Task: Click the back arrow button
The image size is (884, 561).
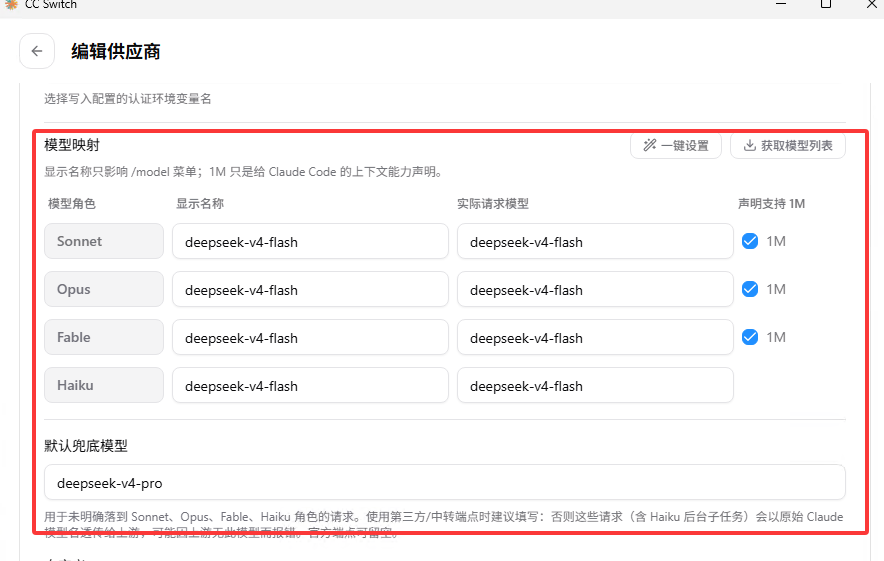Action: (37, 51)
